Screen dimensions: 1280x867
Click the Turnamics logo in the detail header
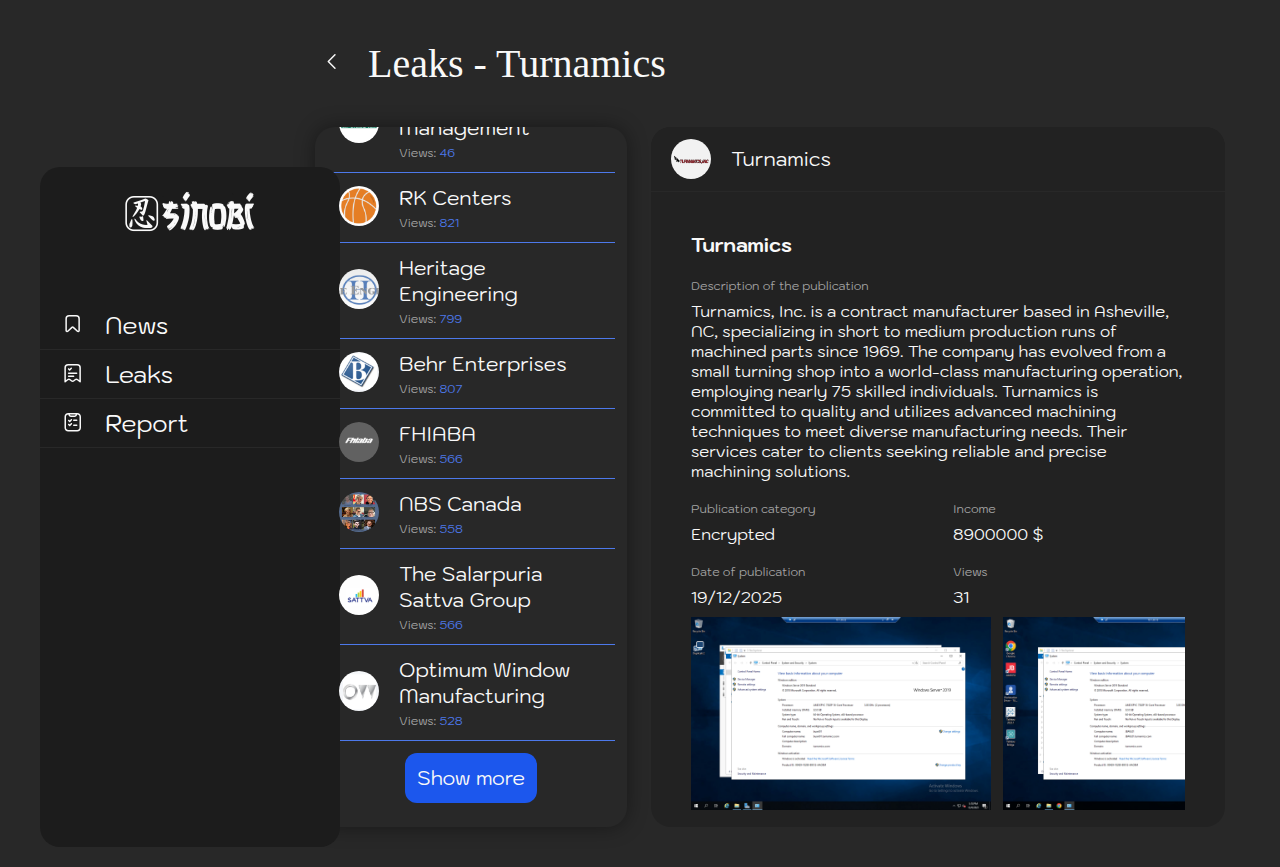(691, 159)
